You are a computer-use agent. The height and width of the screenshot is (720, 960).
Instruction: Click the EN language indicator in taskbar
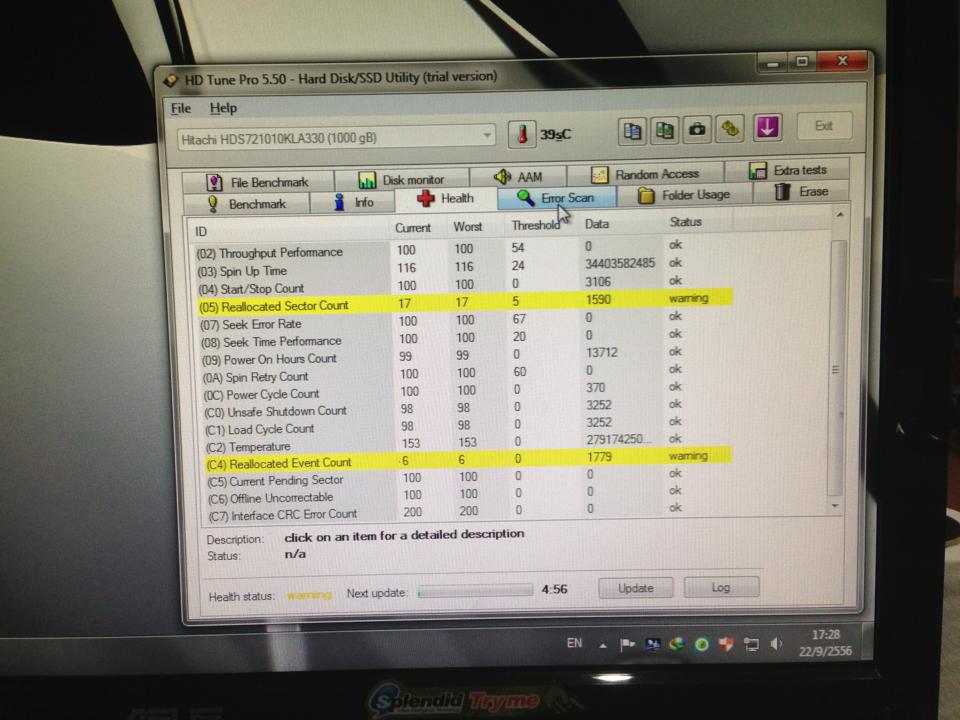[574, 643]
